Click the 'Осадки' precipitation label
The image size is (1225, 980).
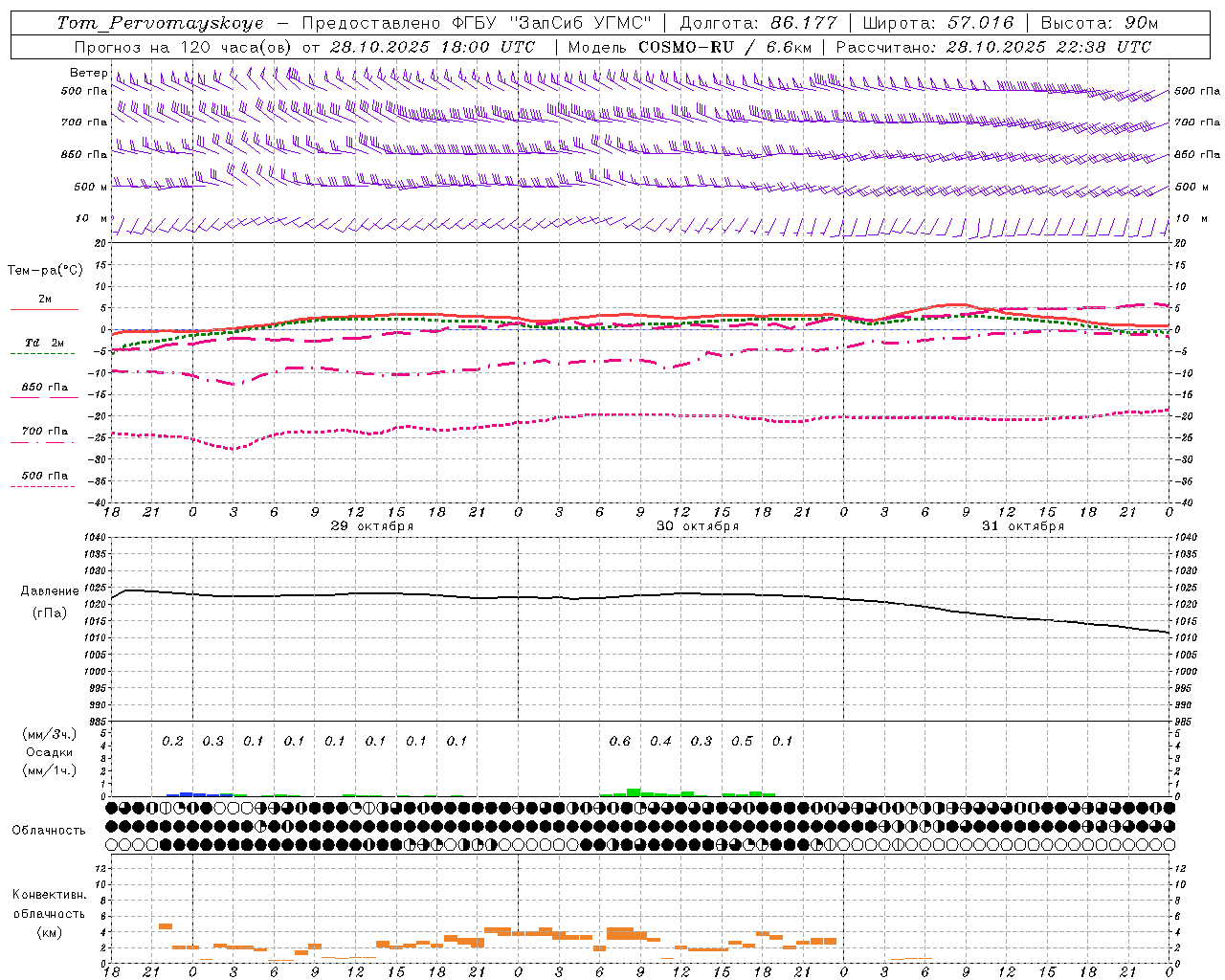pos(50,752)
